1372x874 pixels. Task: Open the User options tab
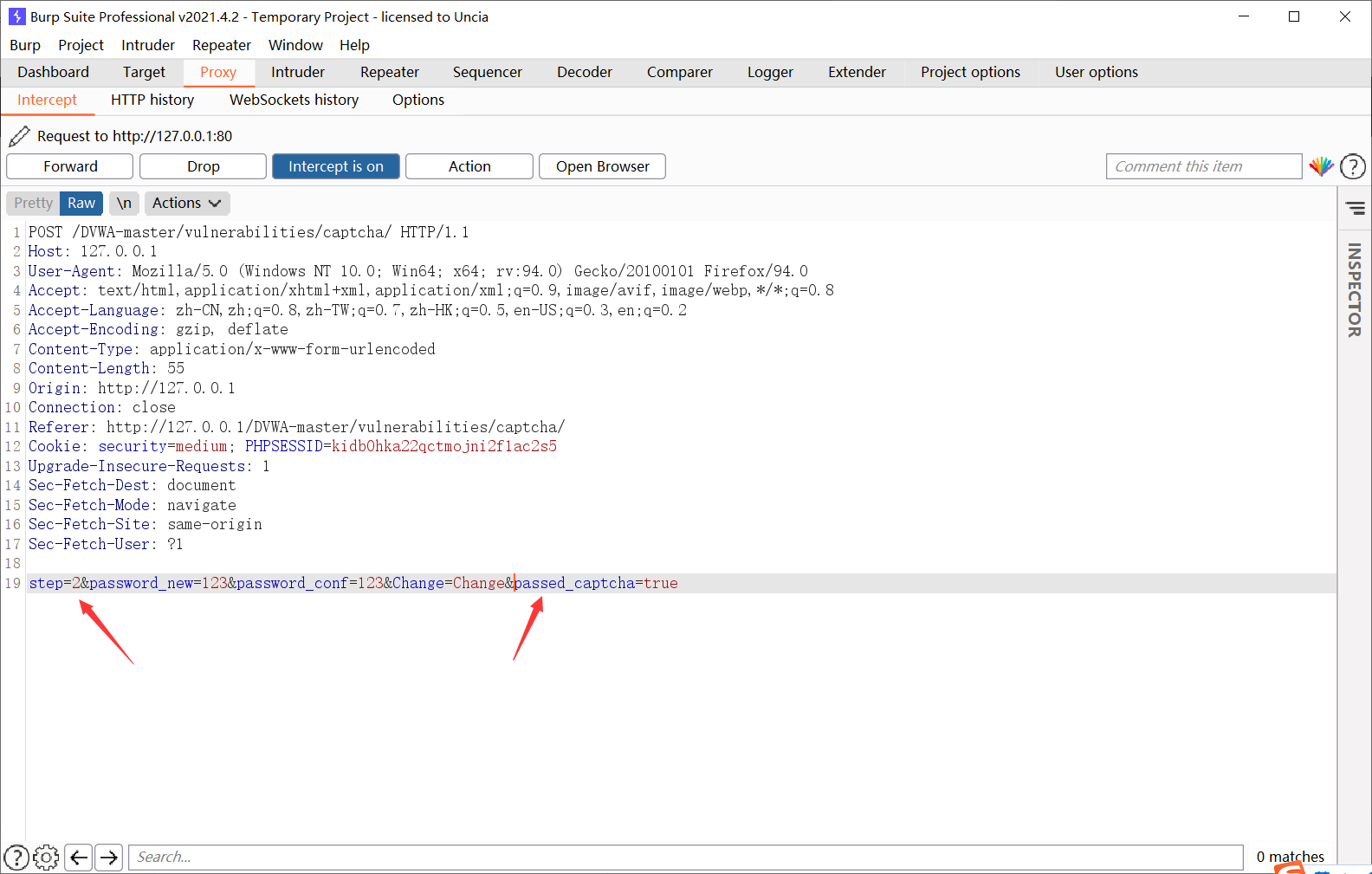pyautogui.click(x=1097, y=72)
